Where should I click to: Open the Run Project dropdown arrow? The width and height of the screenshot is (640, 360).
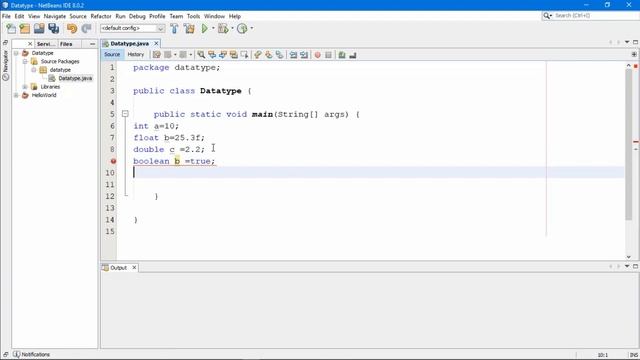click(x=213, y=28)
